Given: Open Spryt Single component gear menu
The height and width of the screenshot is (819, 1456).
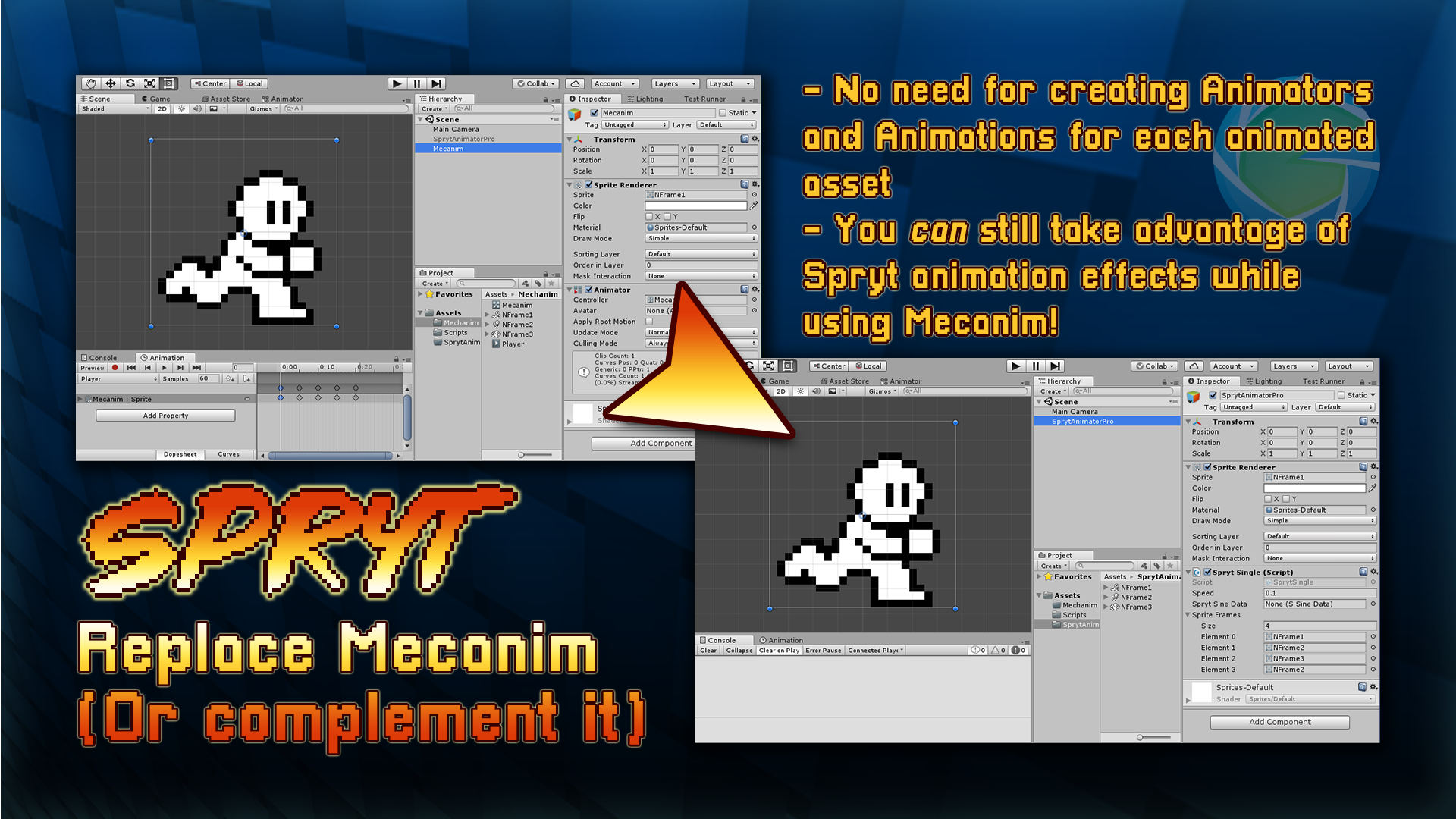Looking at the screenshot, I should click(1373, 572).
